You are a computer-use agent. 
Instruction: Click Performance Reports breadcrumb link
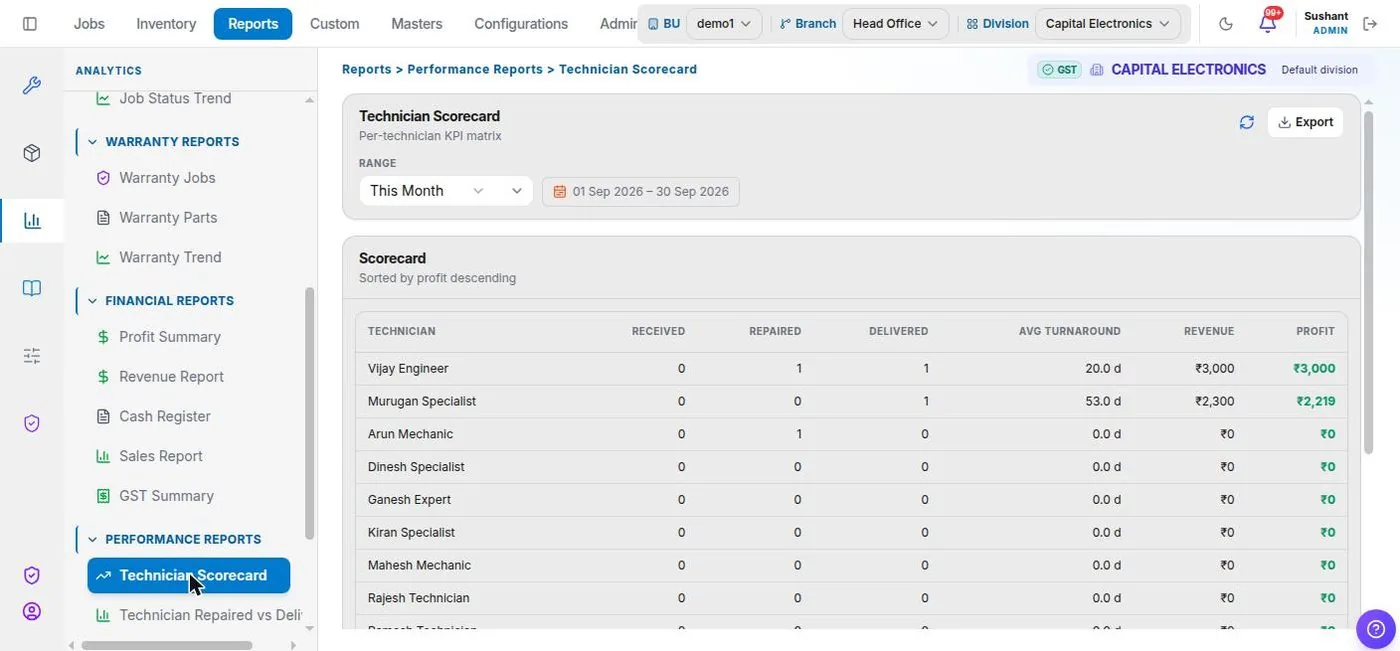pyautogui.click(x=475, y=70)
